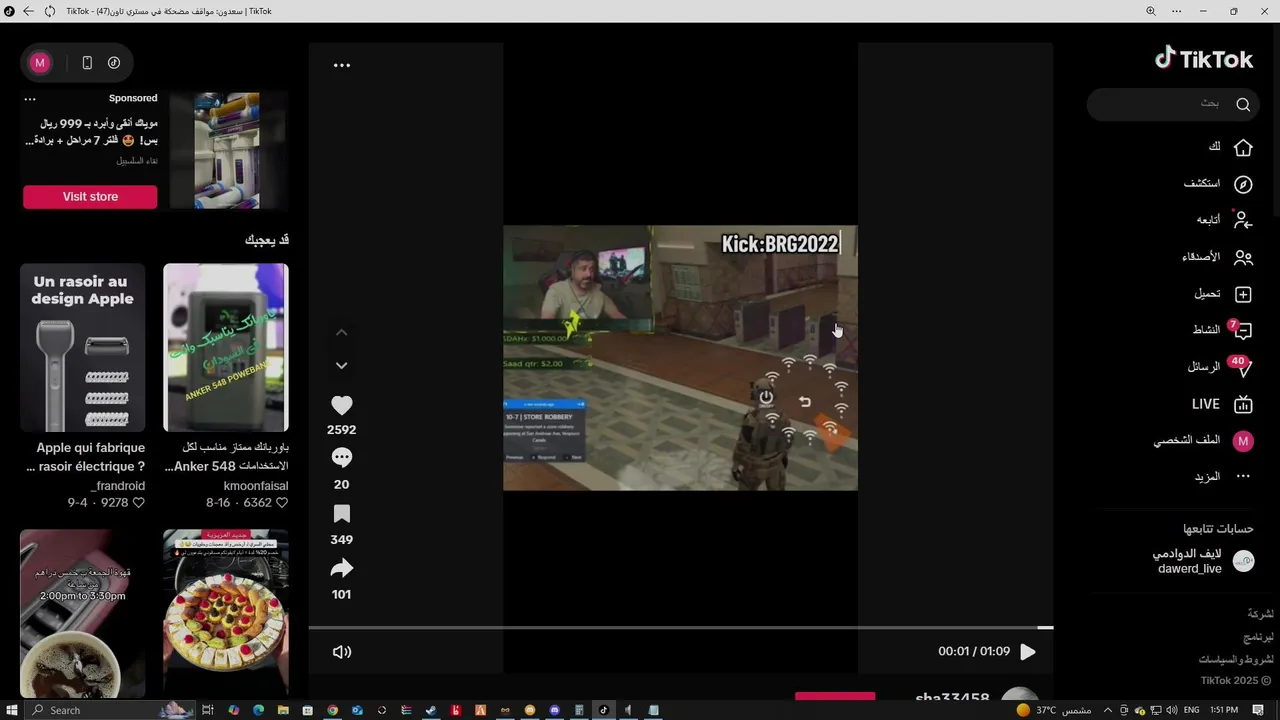The width and height of the screenshot is (1280, 720).
Task: Open the sponsored ad three-dots menu
Action: (x=30, y=99)
